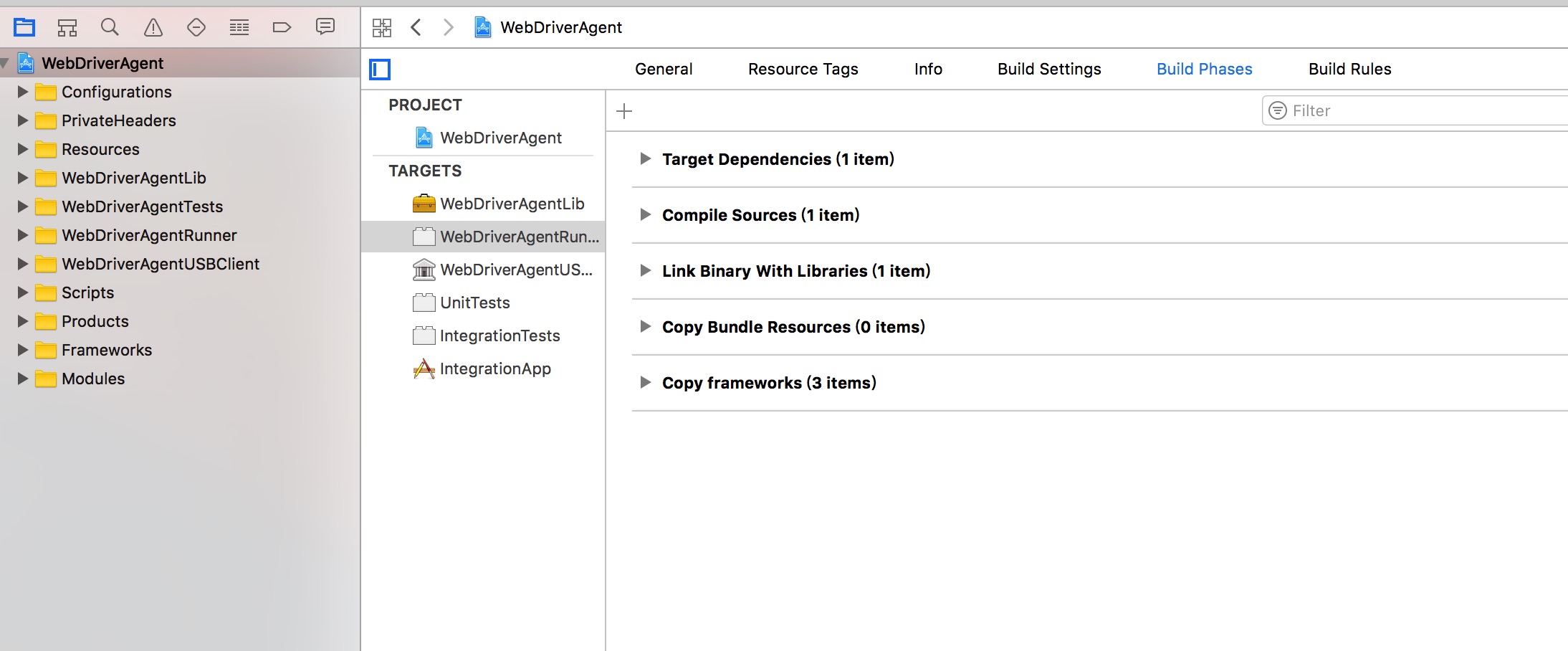Switch to the Resource Tags tab
This screenshot has height=651, width=1568.
[x=803, y=69]
